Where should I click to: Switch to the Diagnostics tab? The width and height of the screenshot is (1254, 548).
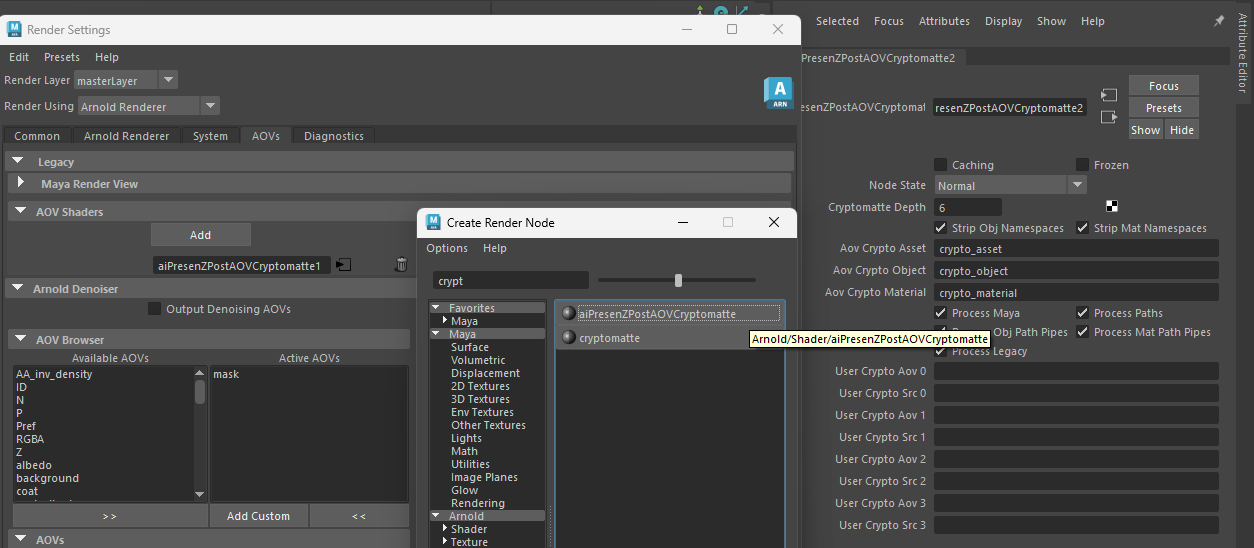point(334,136)
